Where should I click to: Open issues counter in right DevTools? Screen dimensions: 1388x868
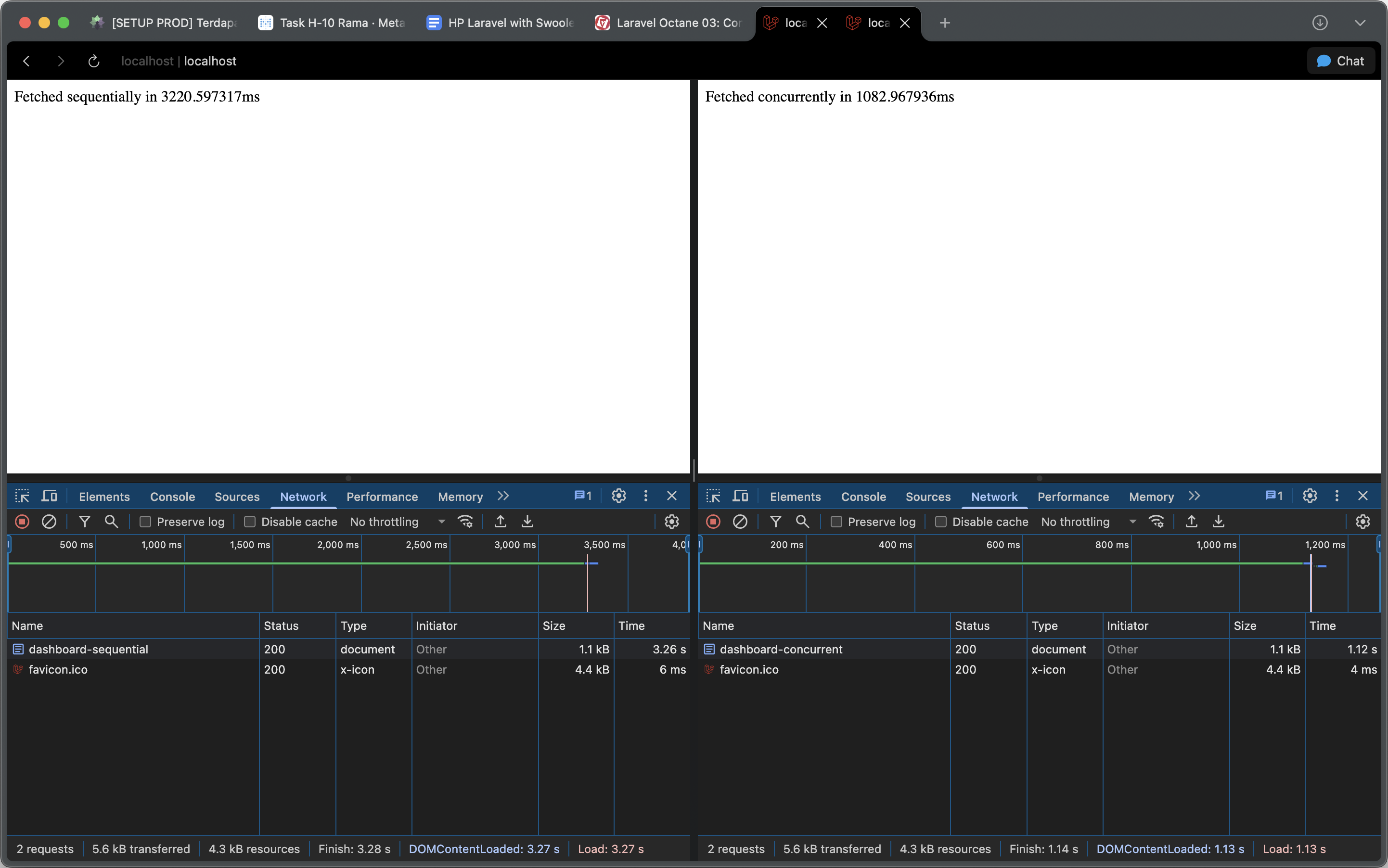1274,496
